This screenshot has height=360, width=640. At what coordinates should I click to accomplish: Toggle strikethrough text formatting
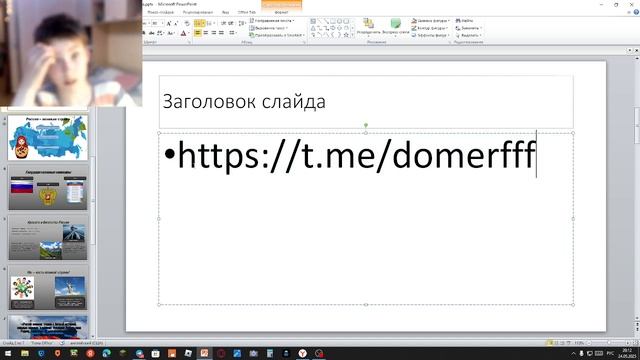(151, 33)
